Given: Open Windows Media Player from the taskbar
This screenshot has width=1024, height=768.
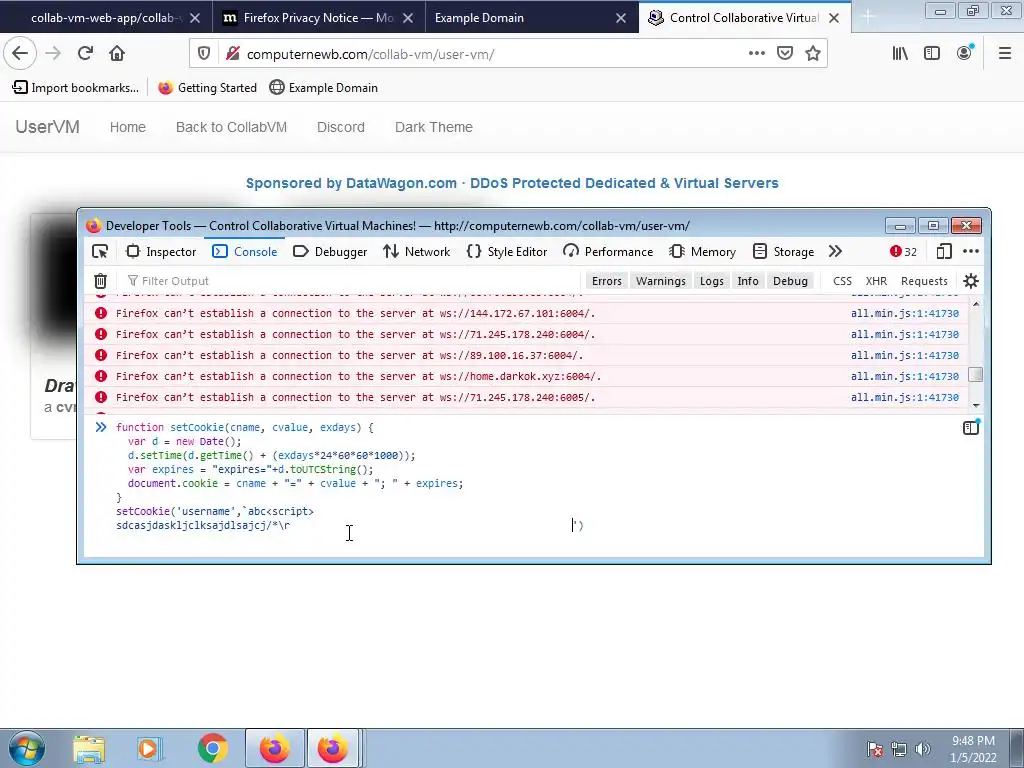Looking at the screenshot, I should click(148, 748).
